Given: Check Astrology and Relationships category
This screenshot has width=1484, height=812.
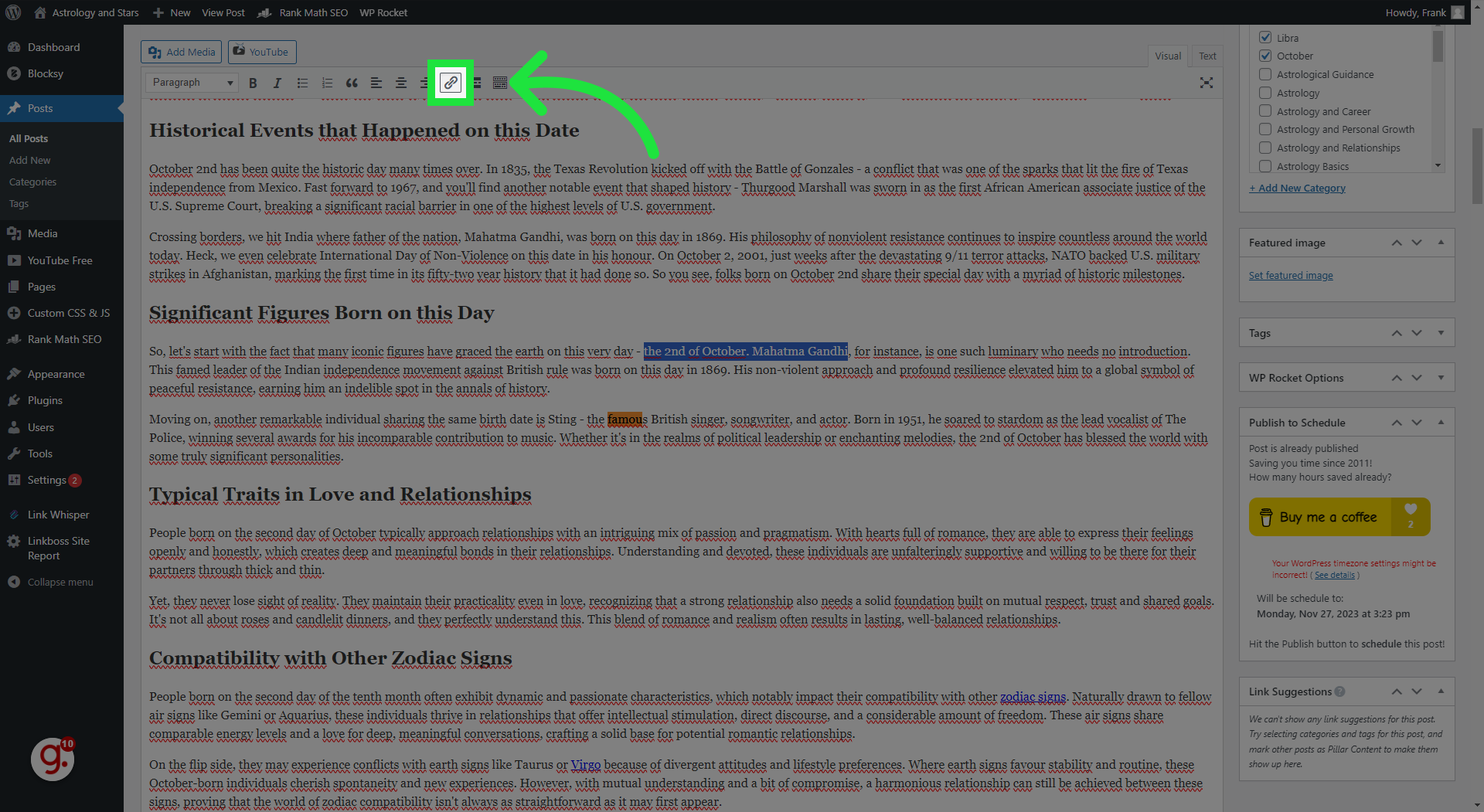Looking at the screenshot, I should pyautogui.click(x=1265, y=148).
